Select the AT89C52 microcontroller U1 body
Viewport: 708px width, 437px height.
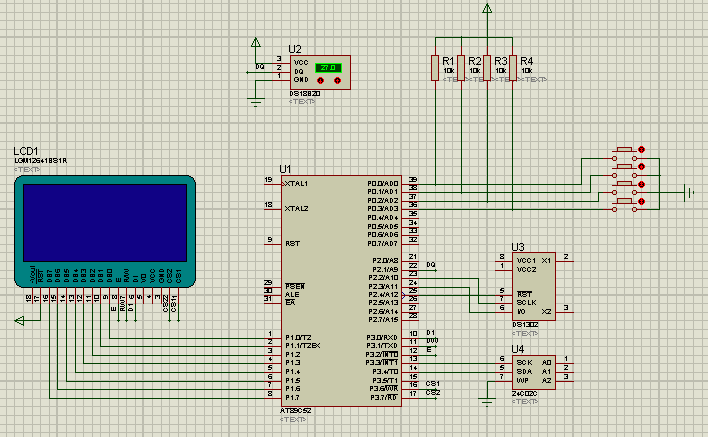(341, 291)
